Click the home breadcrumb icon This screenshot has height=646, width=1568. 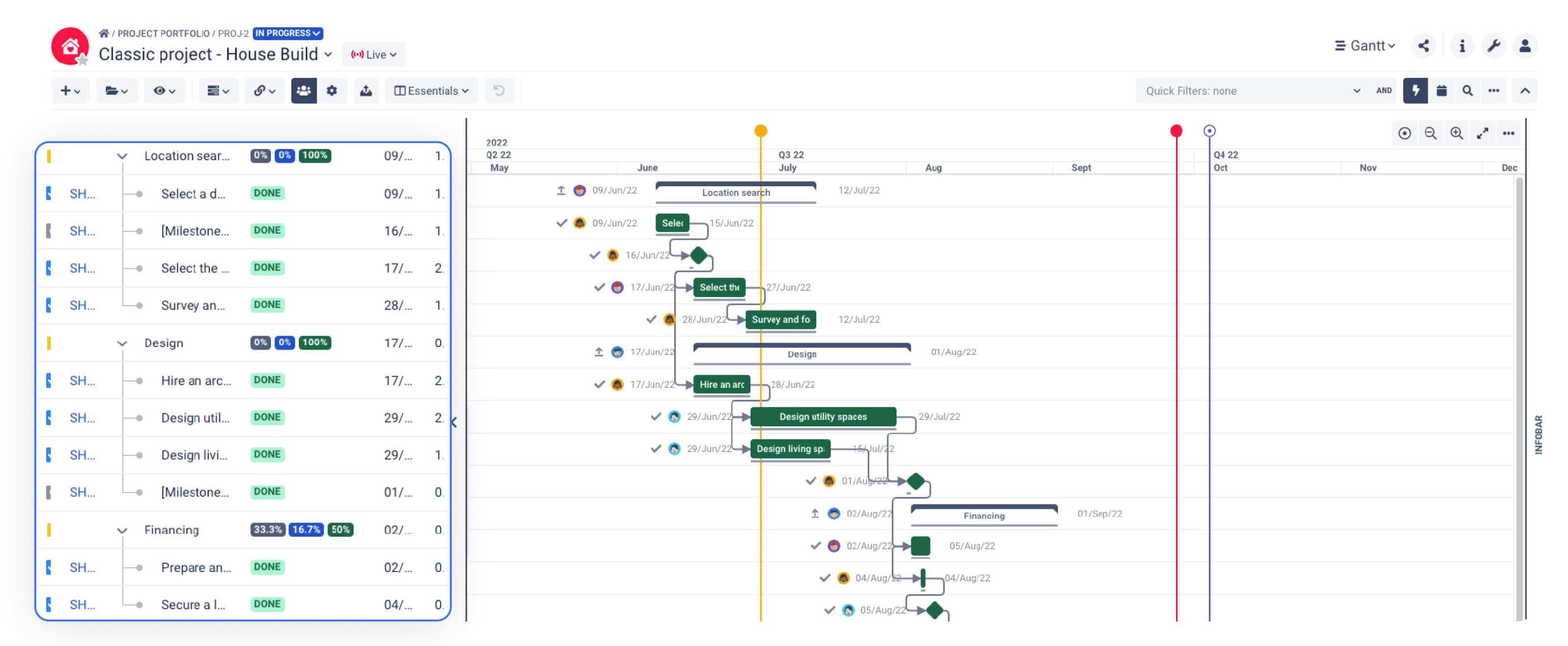click(104, 33)
